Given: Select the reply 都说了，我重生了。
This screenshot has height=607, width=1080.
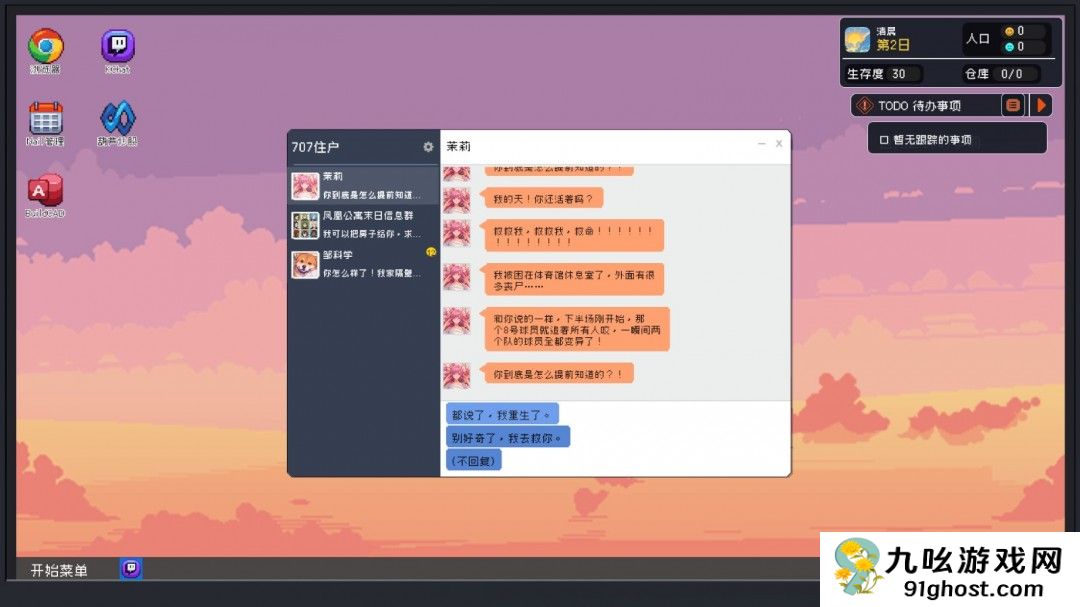Looking at the screenshot, I should pyautogui.click(x=503, y=413).
